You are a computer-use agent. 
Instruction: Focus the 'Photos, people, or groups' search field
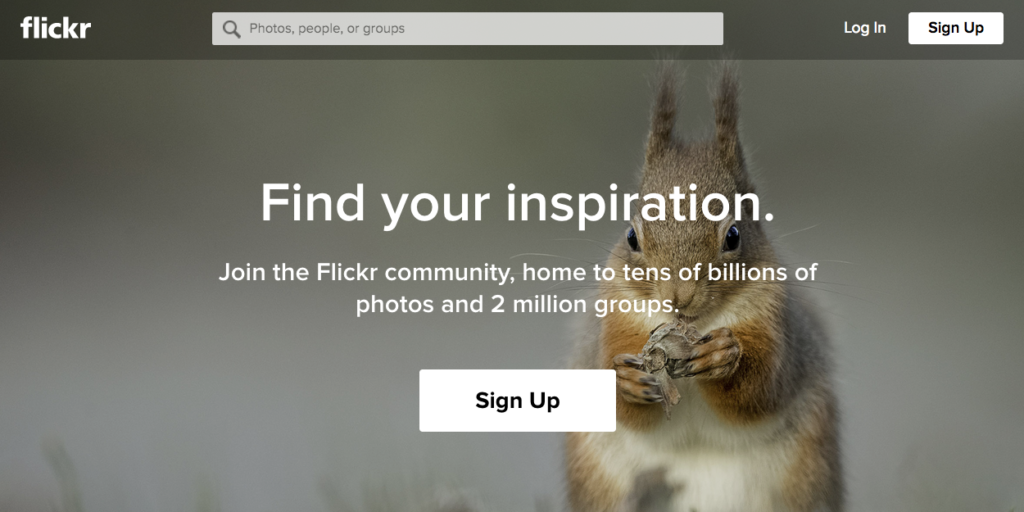pyautogui.click(x=467, y=29)
